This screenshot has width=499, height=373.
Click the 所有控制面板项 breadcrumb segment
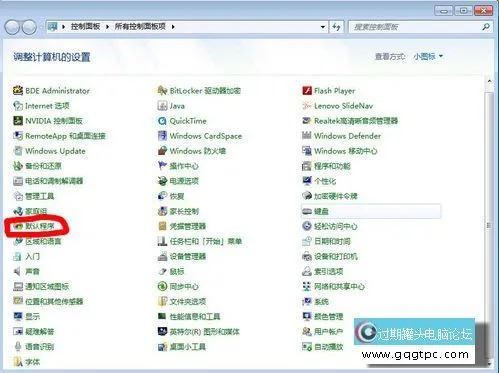[x=140, y=27]
